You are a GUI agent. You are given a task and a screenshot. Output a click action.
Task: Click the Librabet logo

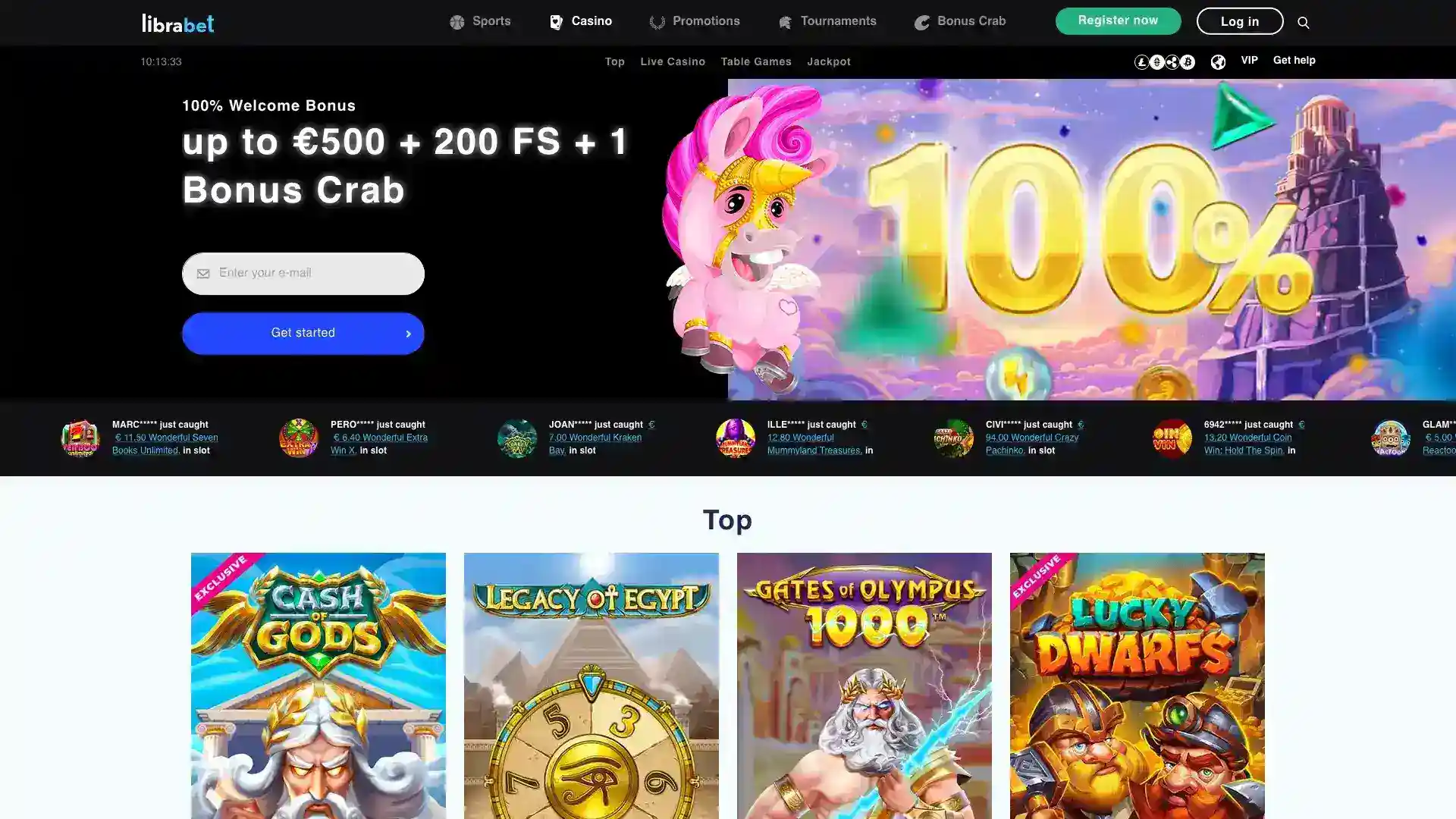click(178, 23)
